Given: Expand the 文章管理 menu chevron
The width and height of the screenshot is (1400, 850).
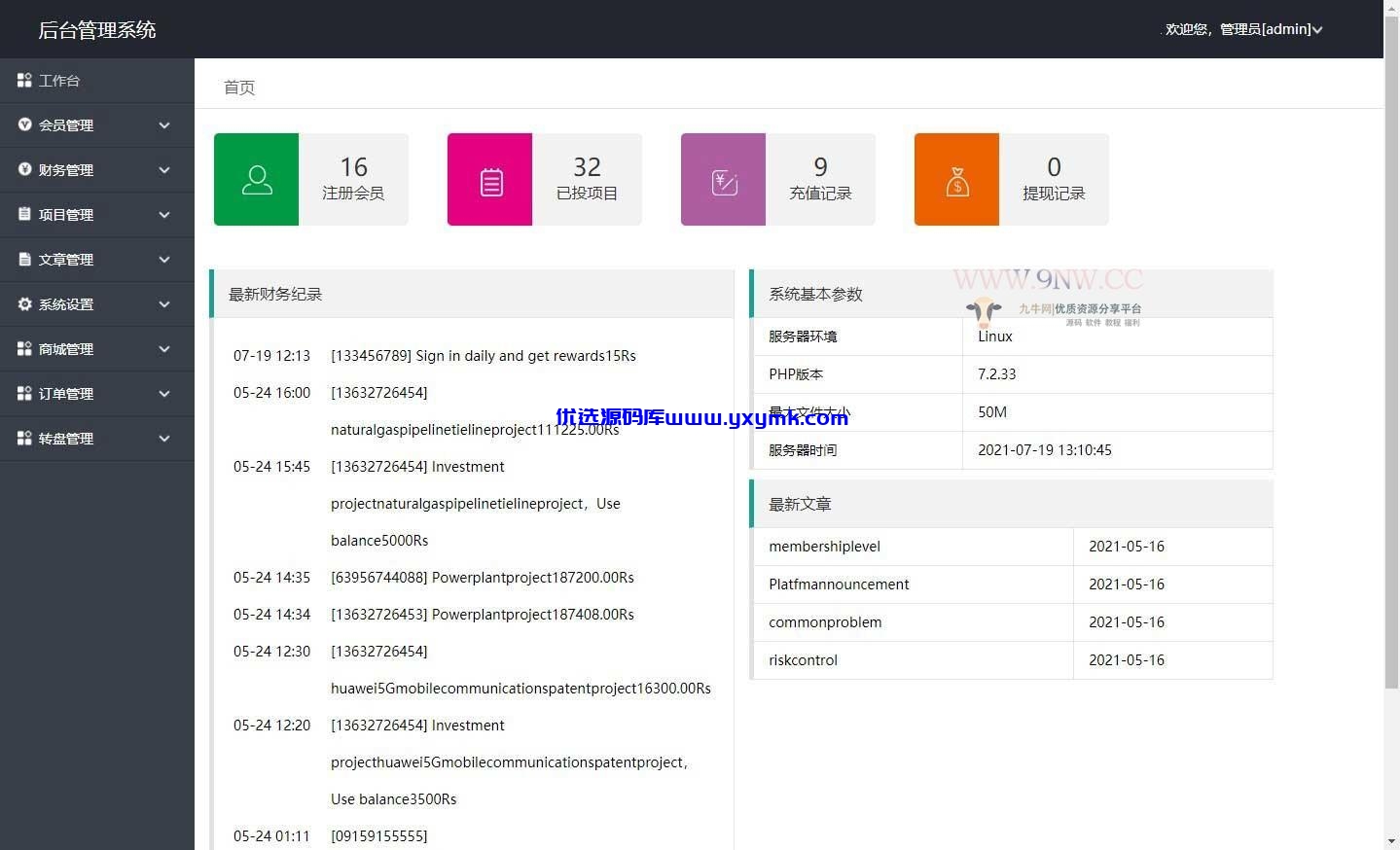Looking at the screenshot, I should [x=164, y=260].
